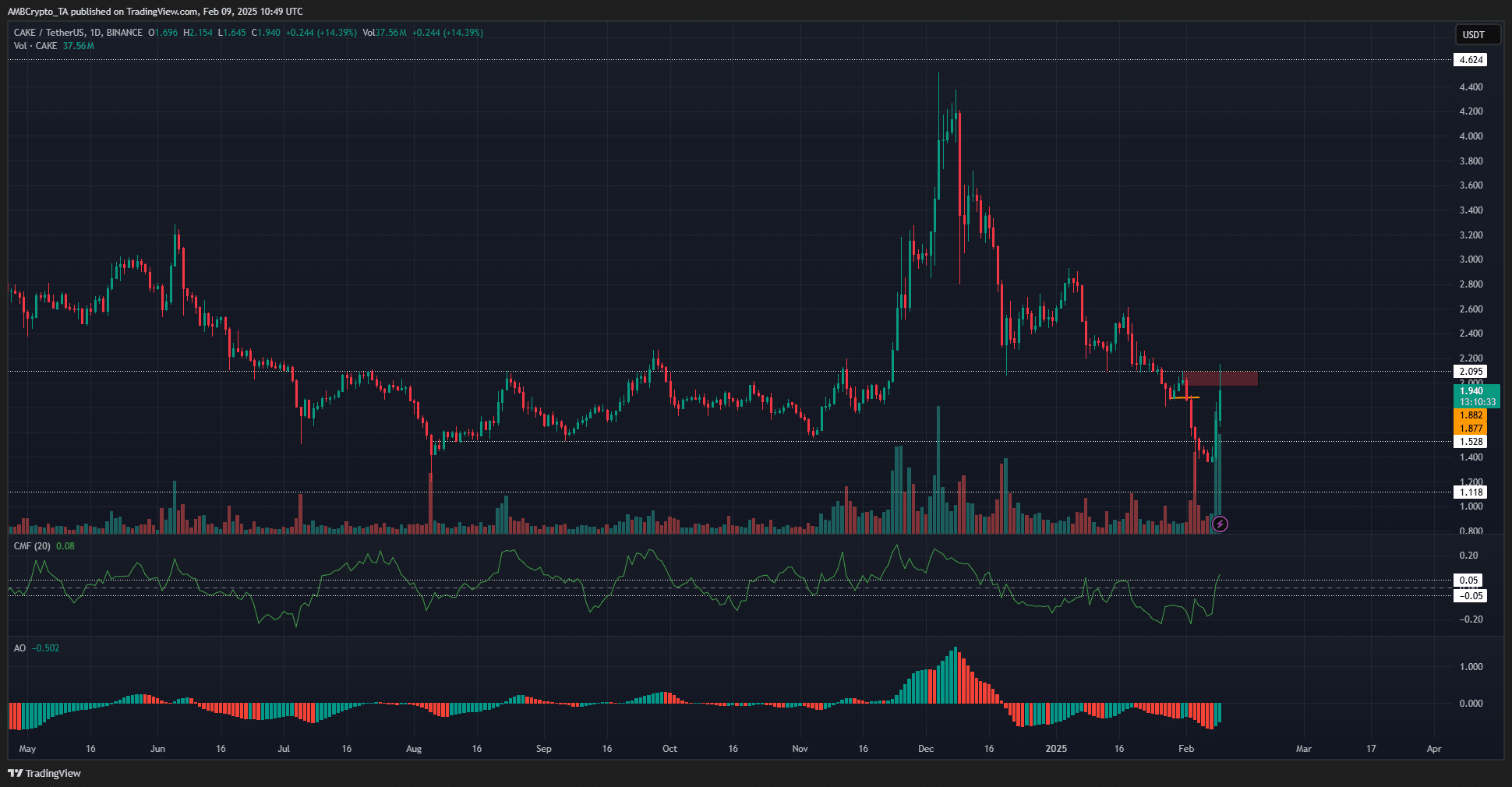Image resolution: width=1512 pixels, height=787 pixels.
Task: Click the AMBCrypto_TA published header text
Action: (155, 12)
